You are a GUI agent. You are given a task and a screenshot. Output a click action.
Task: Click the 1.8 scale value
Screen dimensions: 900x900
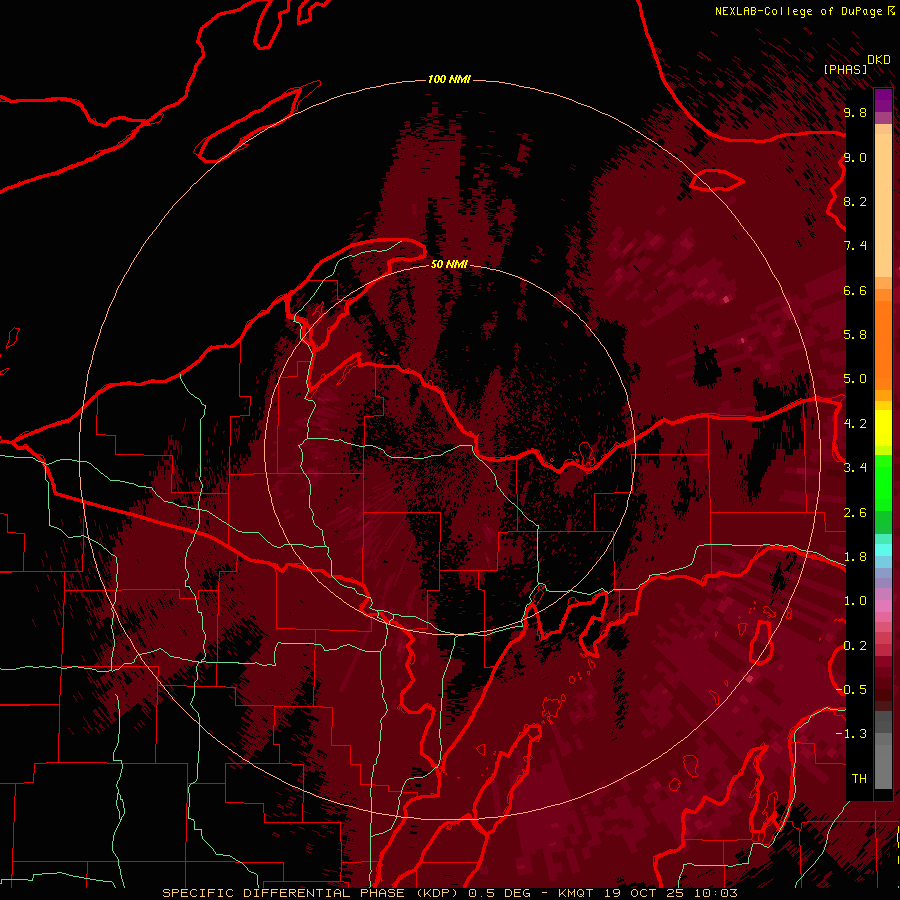coord(855,557)
